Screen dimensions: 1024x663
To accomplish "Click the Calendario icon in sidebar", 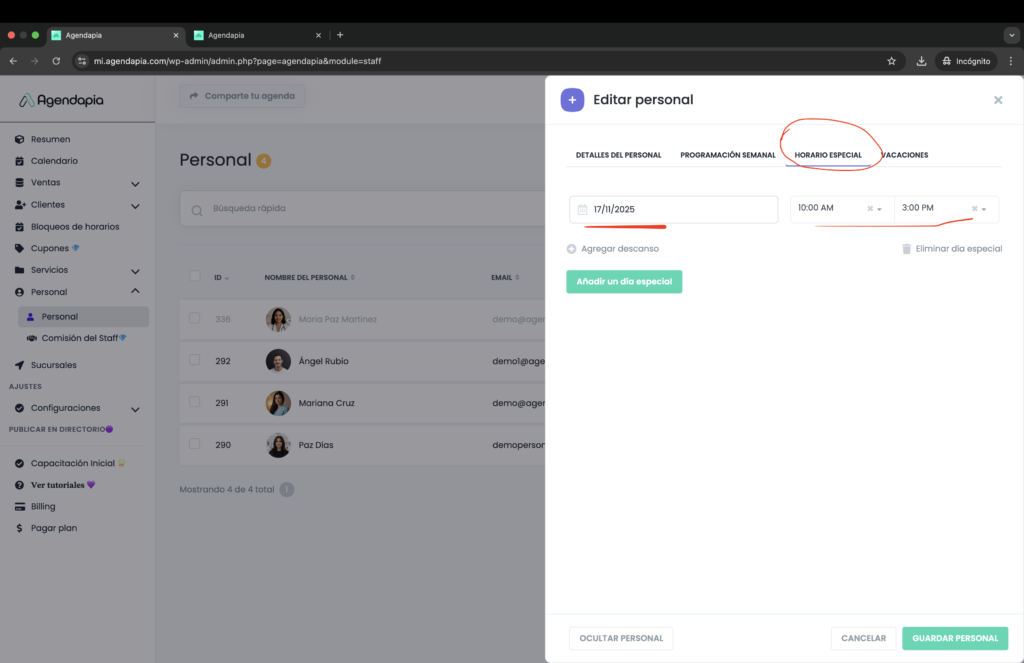I will tap(20, 161).
